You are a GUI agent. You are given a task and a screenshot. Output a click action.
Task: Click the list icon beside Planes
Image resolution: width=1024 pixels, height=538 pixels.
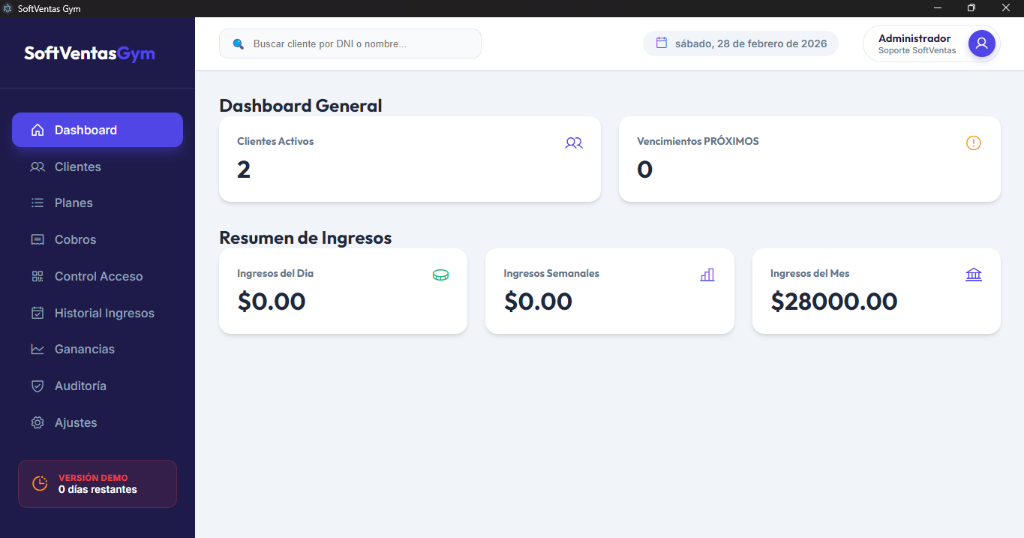click(x=38, y=203)
